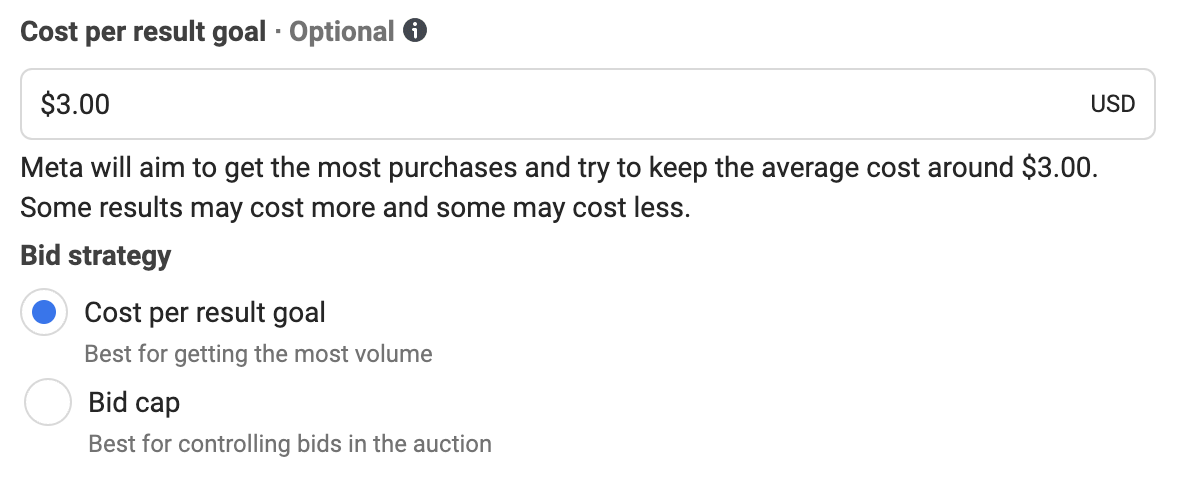Image resolution: width=1178 pixels, height=502 pixels.
Task: Click 'Best for getting the most volume' description
Action: click(x=258, y=354)
